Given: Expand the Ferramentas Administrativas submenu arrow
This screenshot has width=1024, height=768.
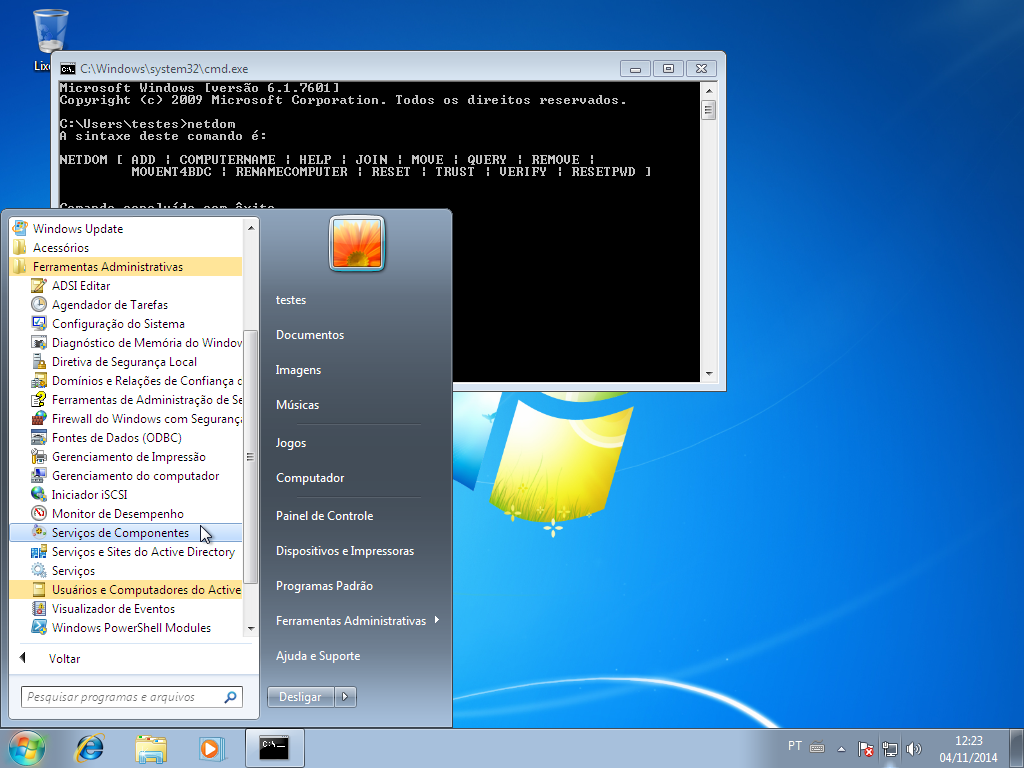Looking at the screenshot, I should pos(438,620).
